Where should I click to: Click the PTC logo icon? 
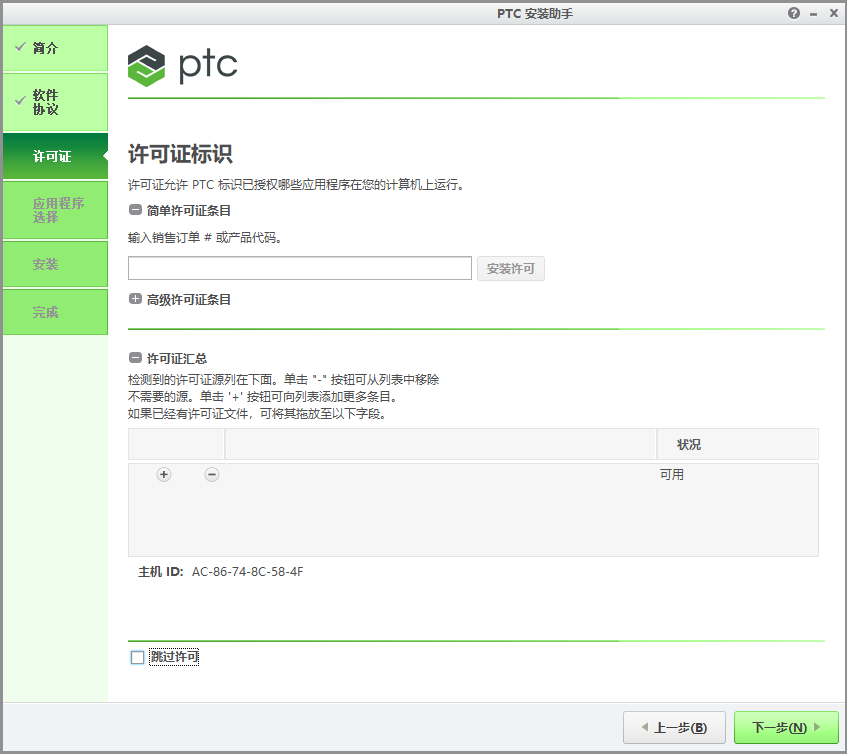click(146, 67)
